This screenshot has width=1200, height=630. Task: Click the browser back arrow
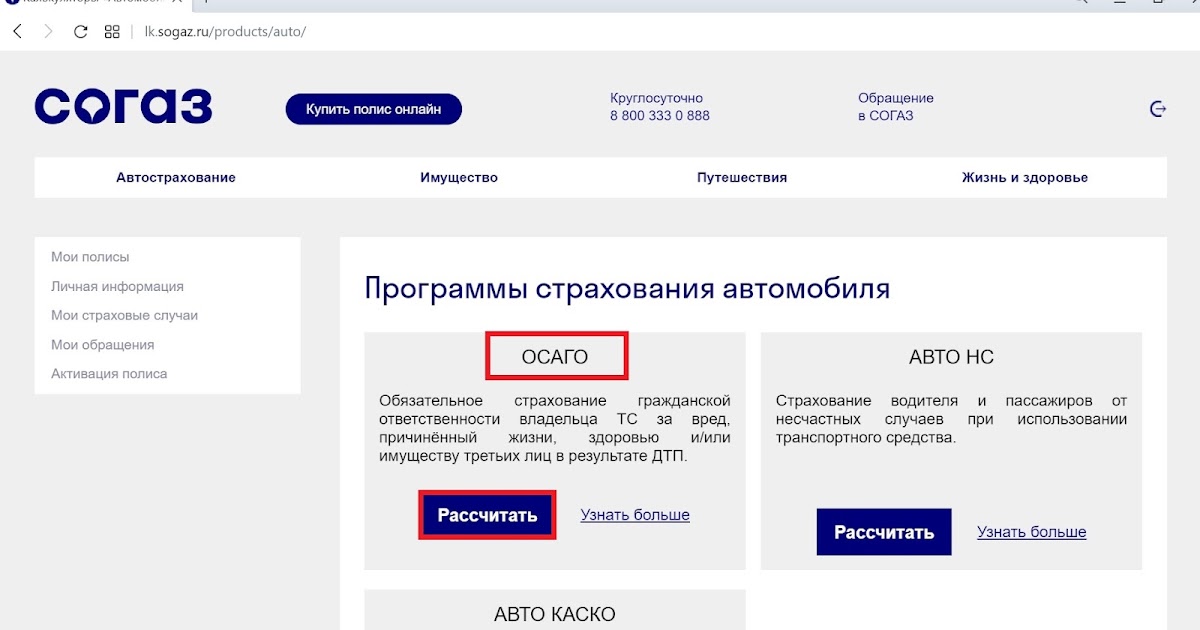(x=17, y=31)
